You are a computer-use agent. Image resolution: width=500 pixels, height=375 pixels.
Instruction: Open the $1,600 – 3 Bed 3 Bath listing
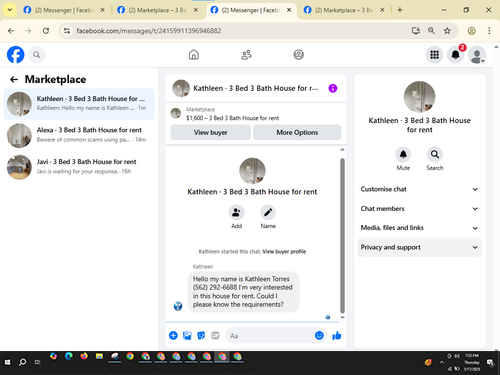(x=233, y=118)
